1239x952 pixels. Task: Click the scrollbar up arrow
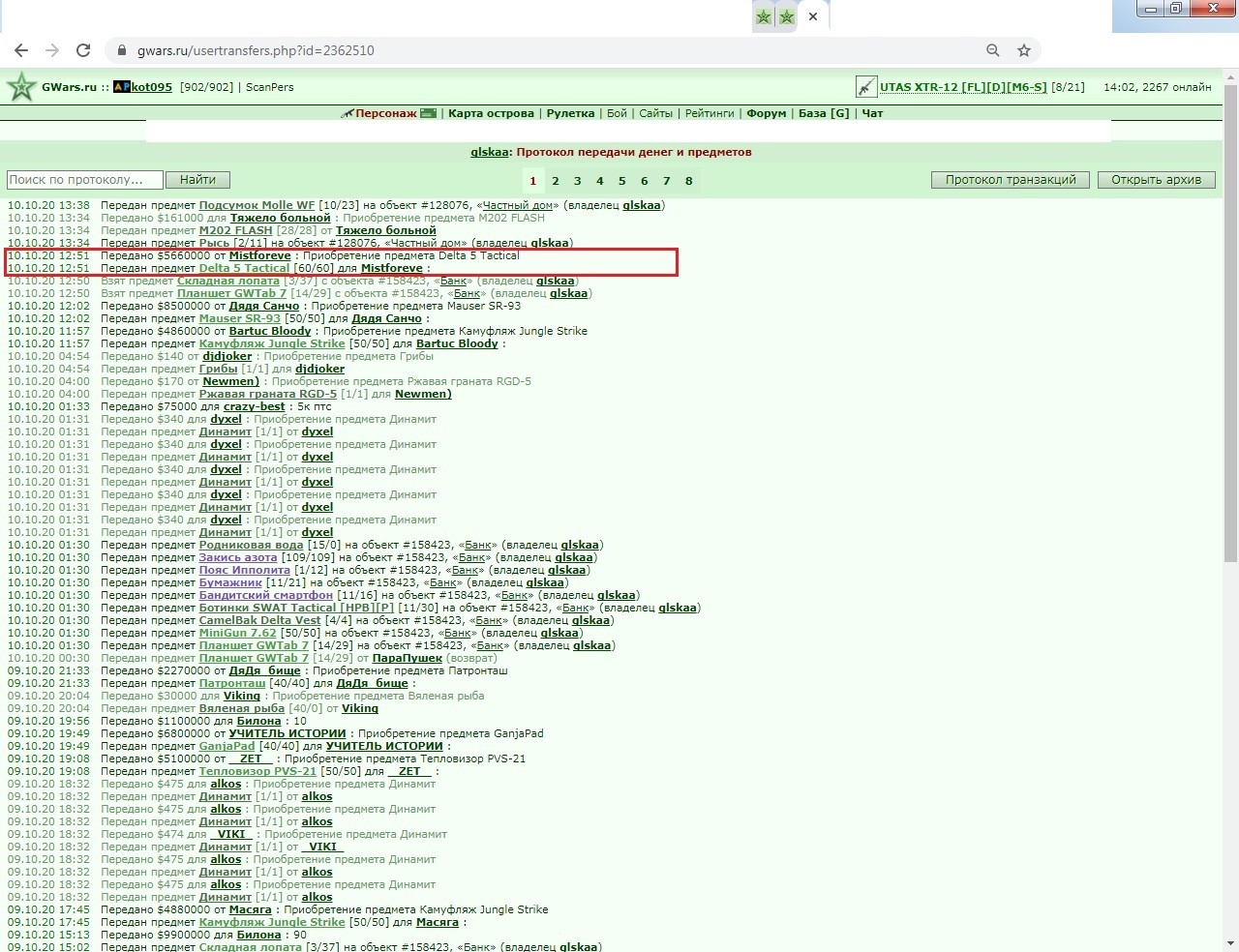1230,75
